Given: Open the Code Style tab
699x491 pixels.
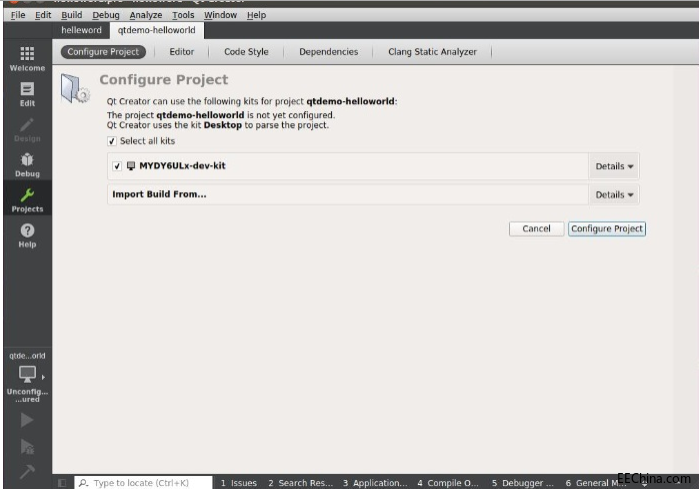Looking at the screenshot, I should (x=246, y=52).
